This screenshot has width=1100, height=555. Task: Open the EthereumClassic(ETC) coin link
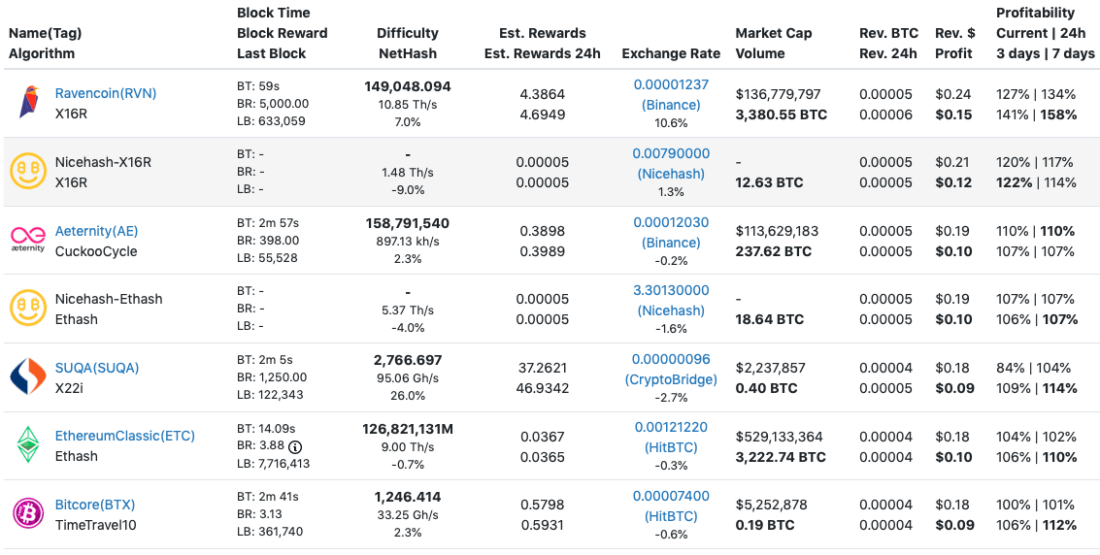click(x=125, y=436)
